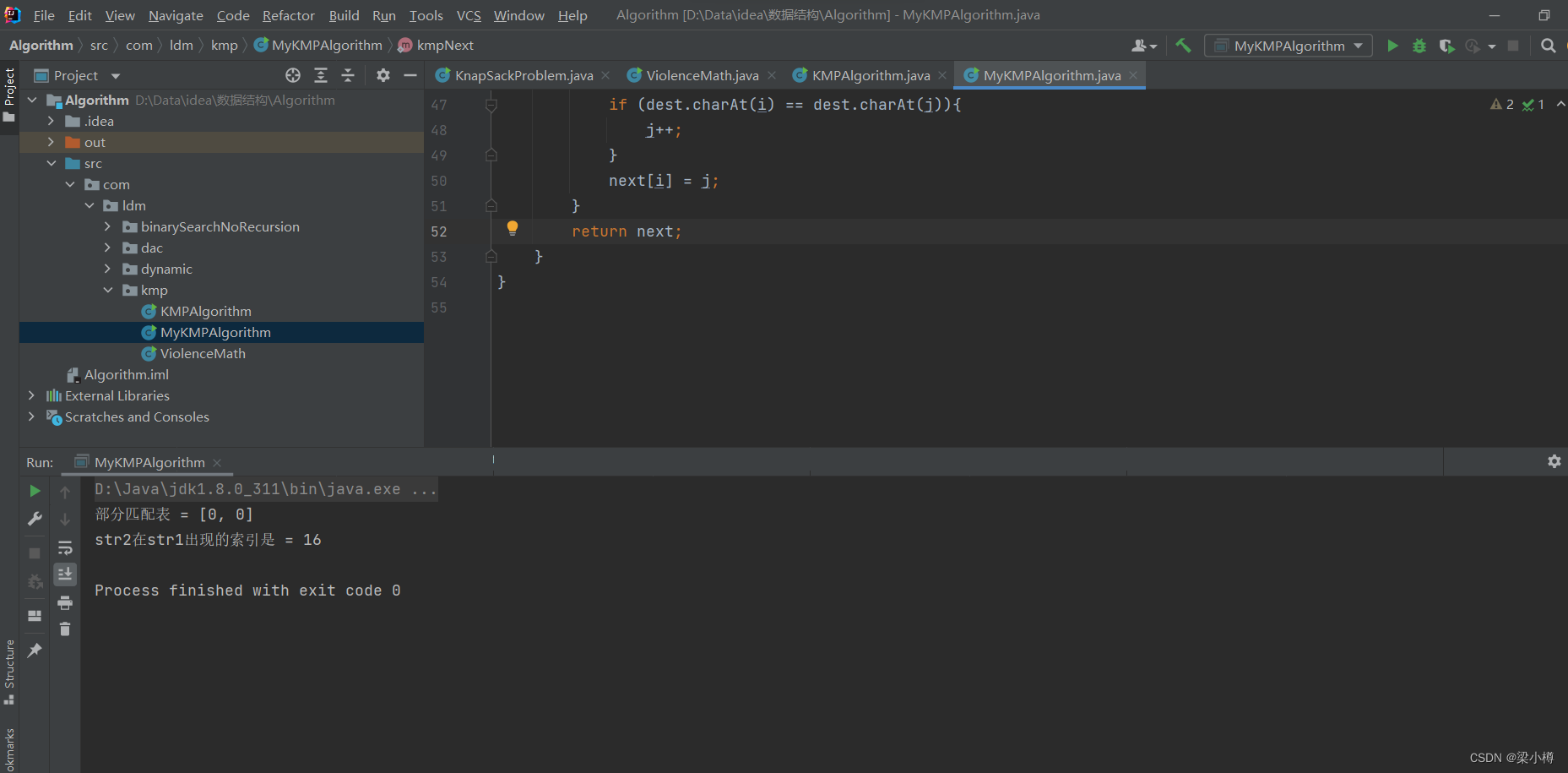Toggle fold marker at line 53
Viewport: 1568px width, 773px height.
pos(491,256)
